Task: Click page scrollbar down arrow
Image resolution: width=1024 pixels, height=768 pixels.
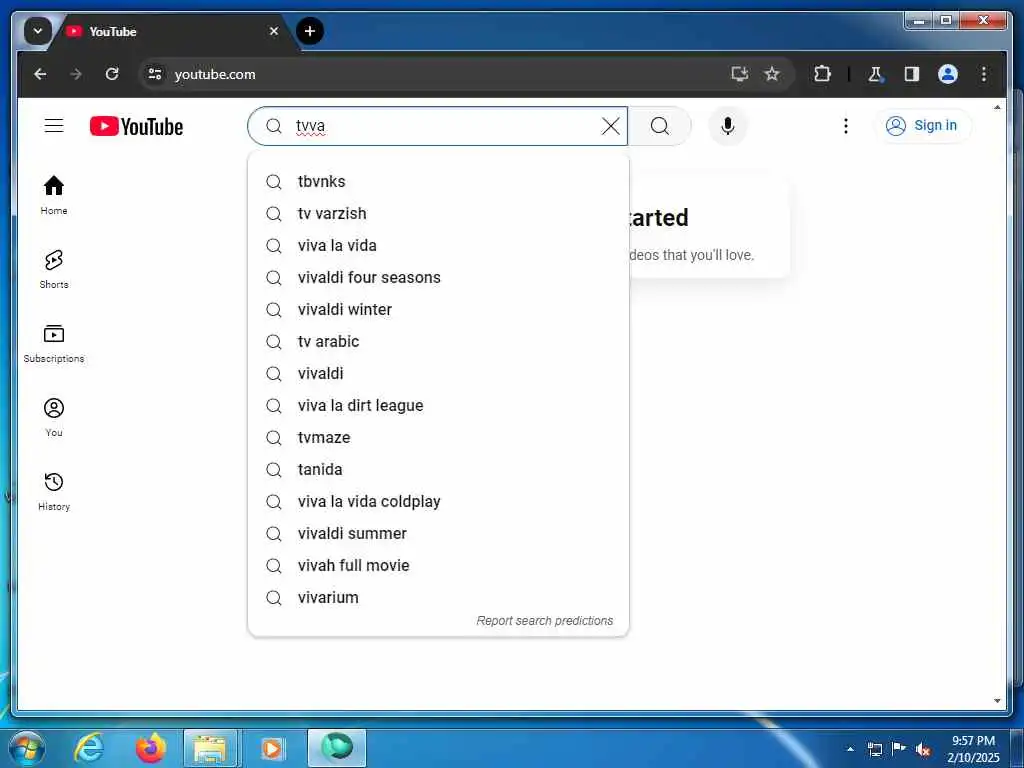Action: 997,701
